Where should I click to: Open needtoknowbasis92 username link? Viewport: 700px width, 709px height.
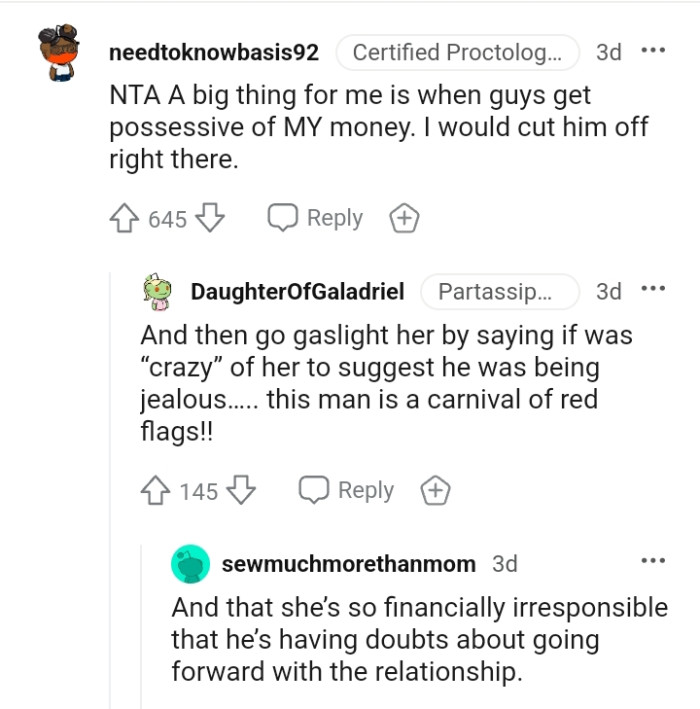tap(213, 53)
